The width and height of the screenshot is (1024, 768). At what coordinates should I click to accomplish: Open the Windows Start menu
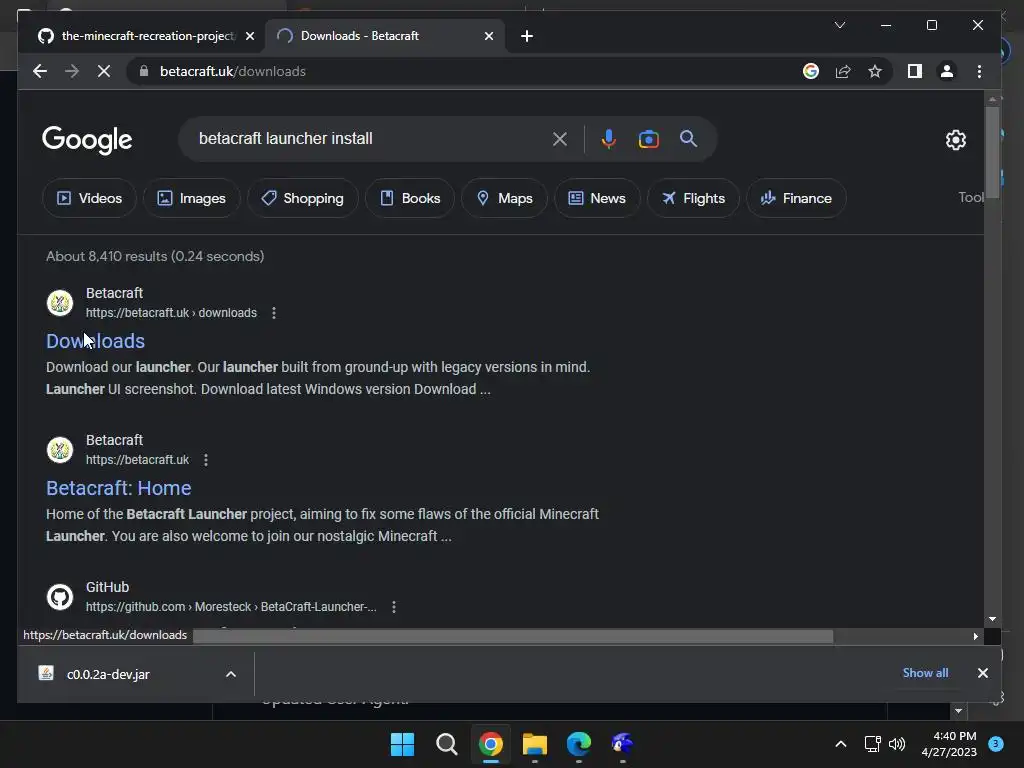point(402,744)
